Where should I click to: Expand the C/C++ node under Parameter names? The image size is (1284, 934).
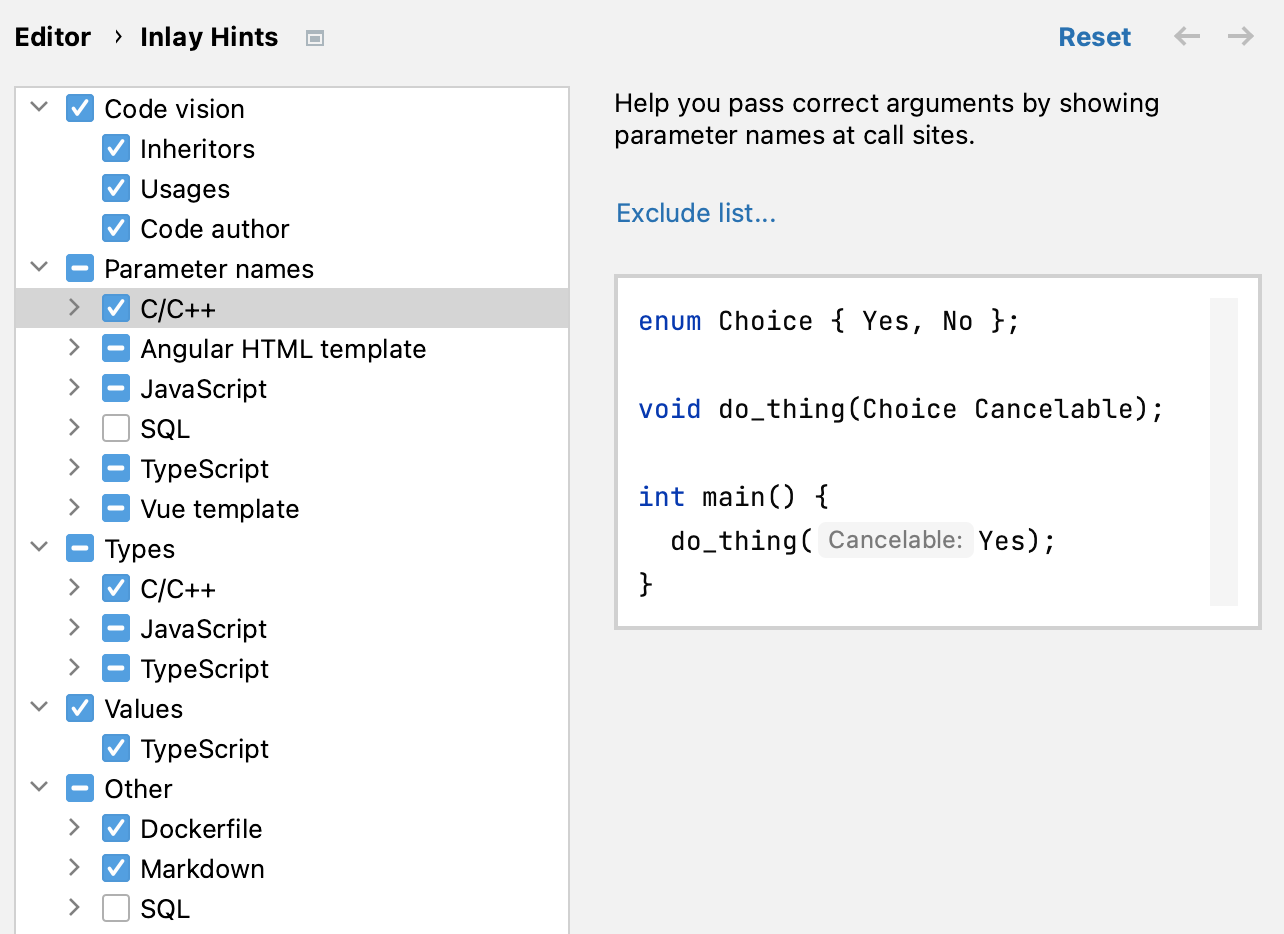[74, 308]
